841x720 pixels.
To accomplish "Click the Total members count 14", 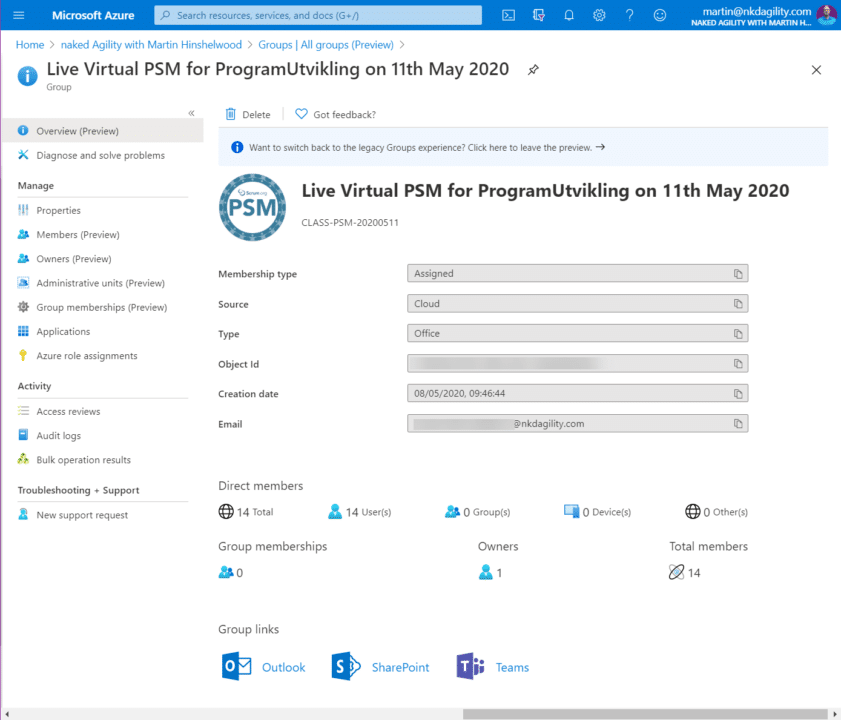I will click(x=684, y=572).
